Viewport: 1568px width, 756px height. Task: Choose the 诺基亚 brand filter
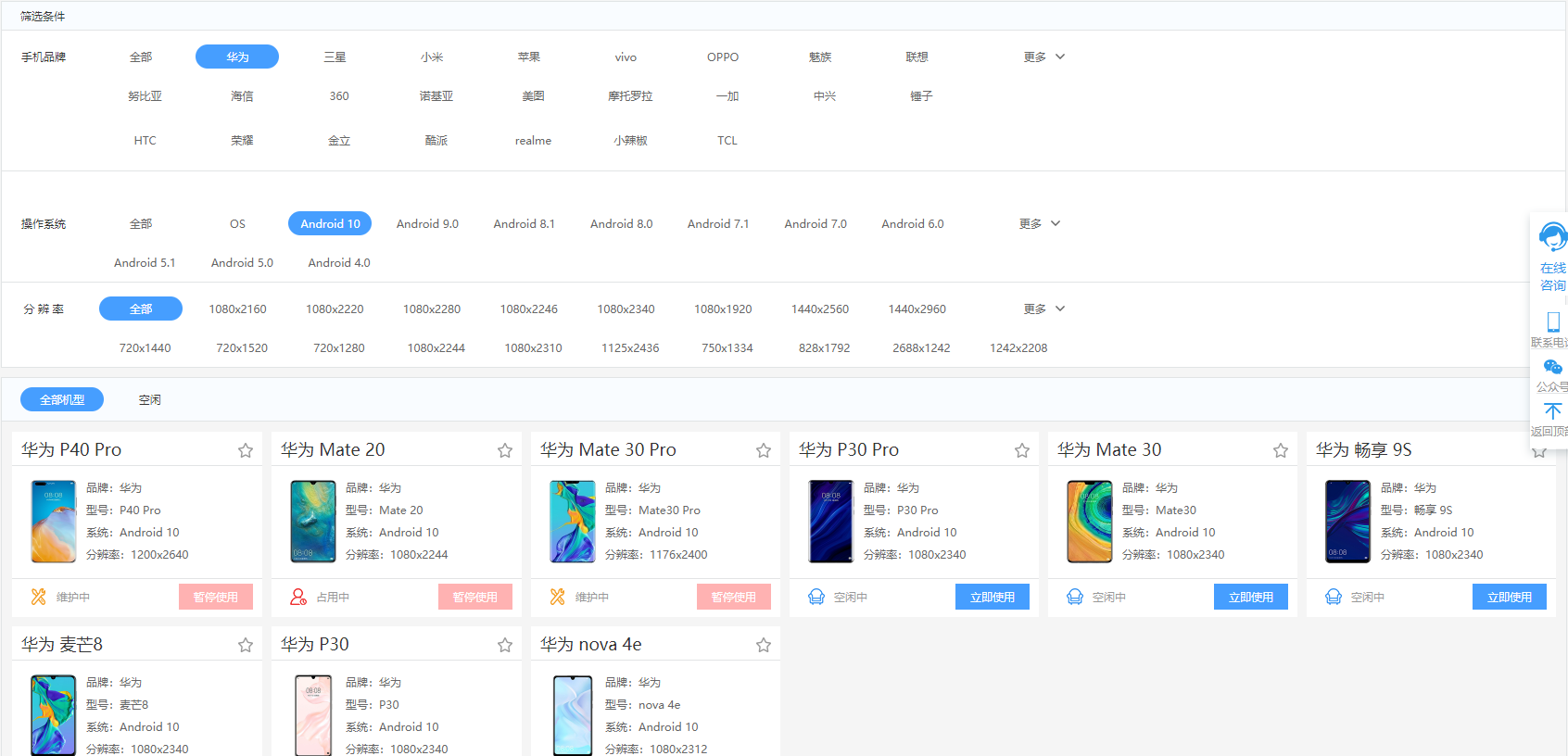point(436,95)
